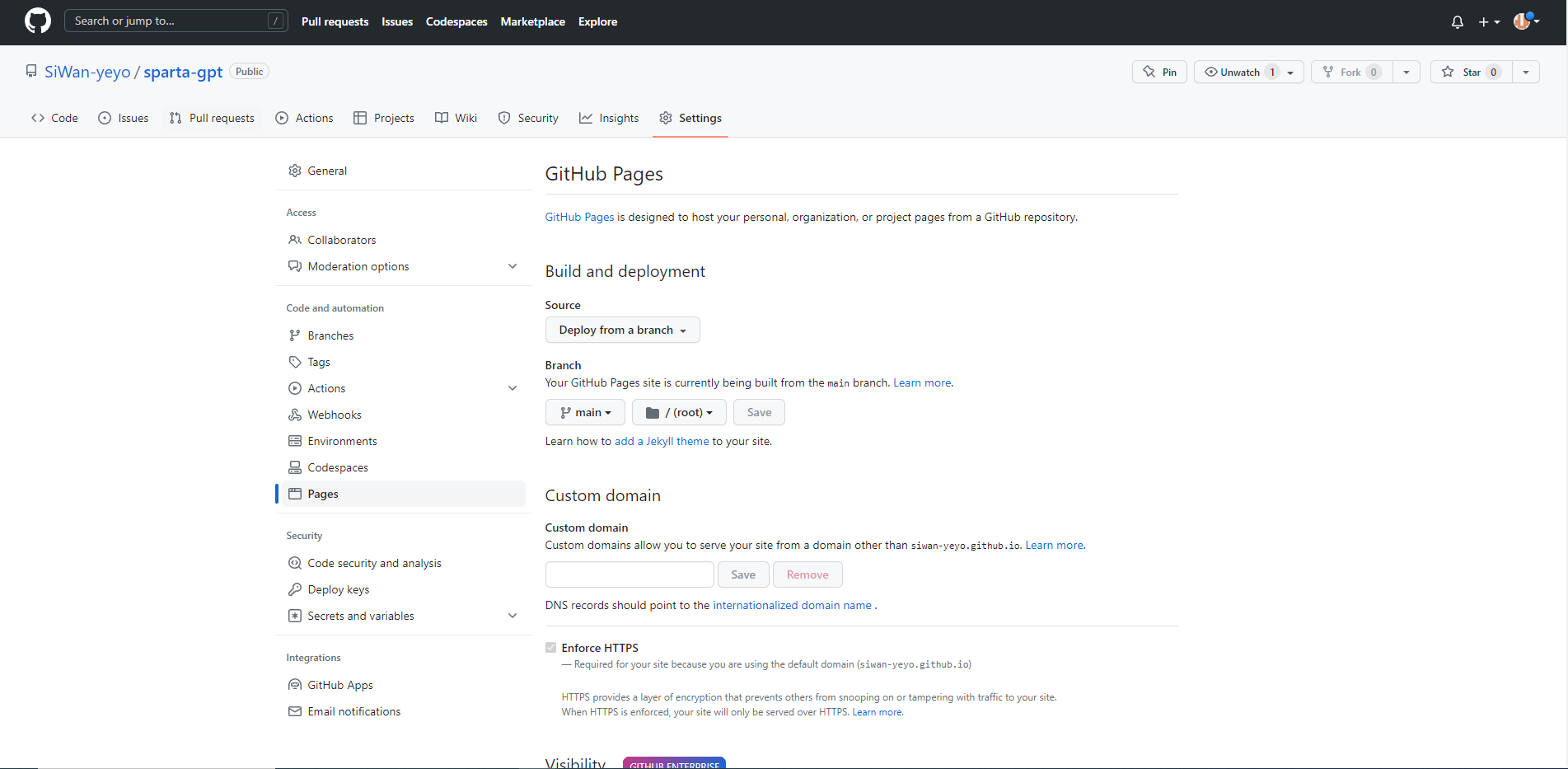Viewport: 1568px width, 769px height.
Task: Click the Remove custom domain button
Action: (807, 574)
